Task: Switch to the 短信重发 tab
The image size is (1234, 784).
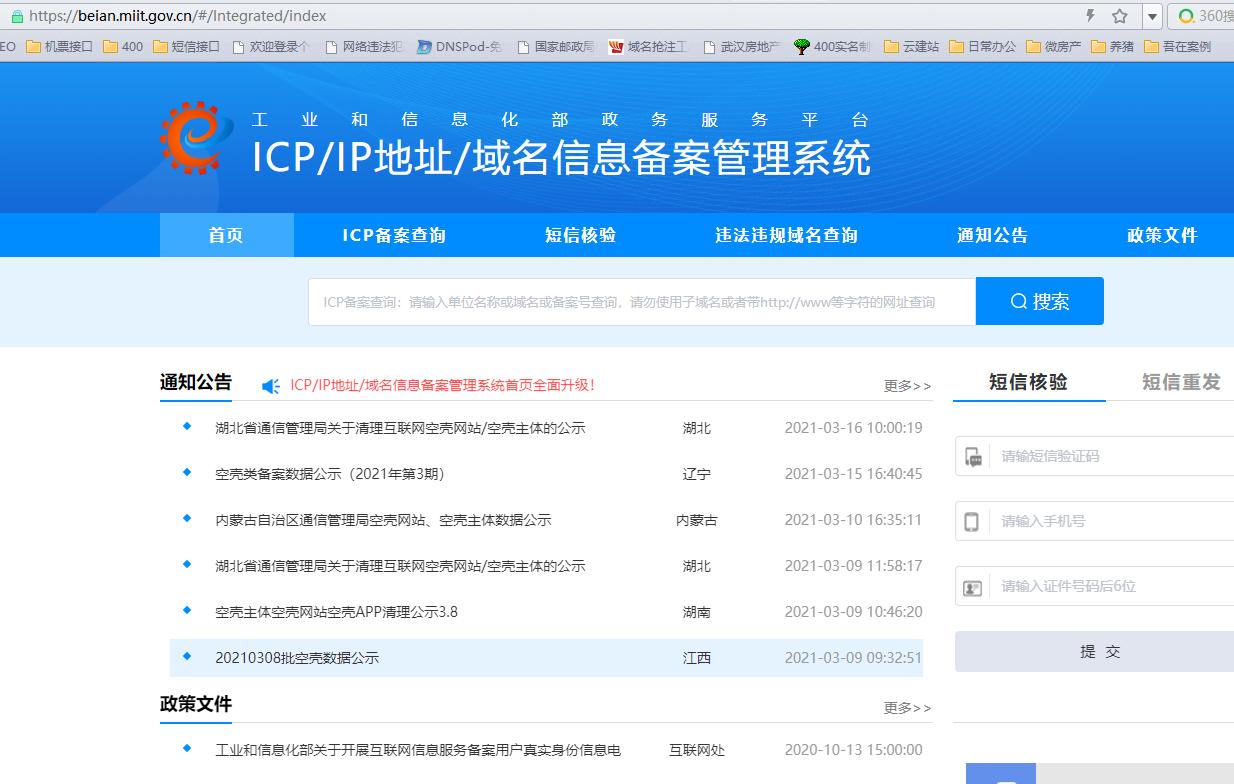Action: pyautogui.click(x=1180, y=380)
